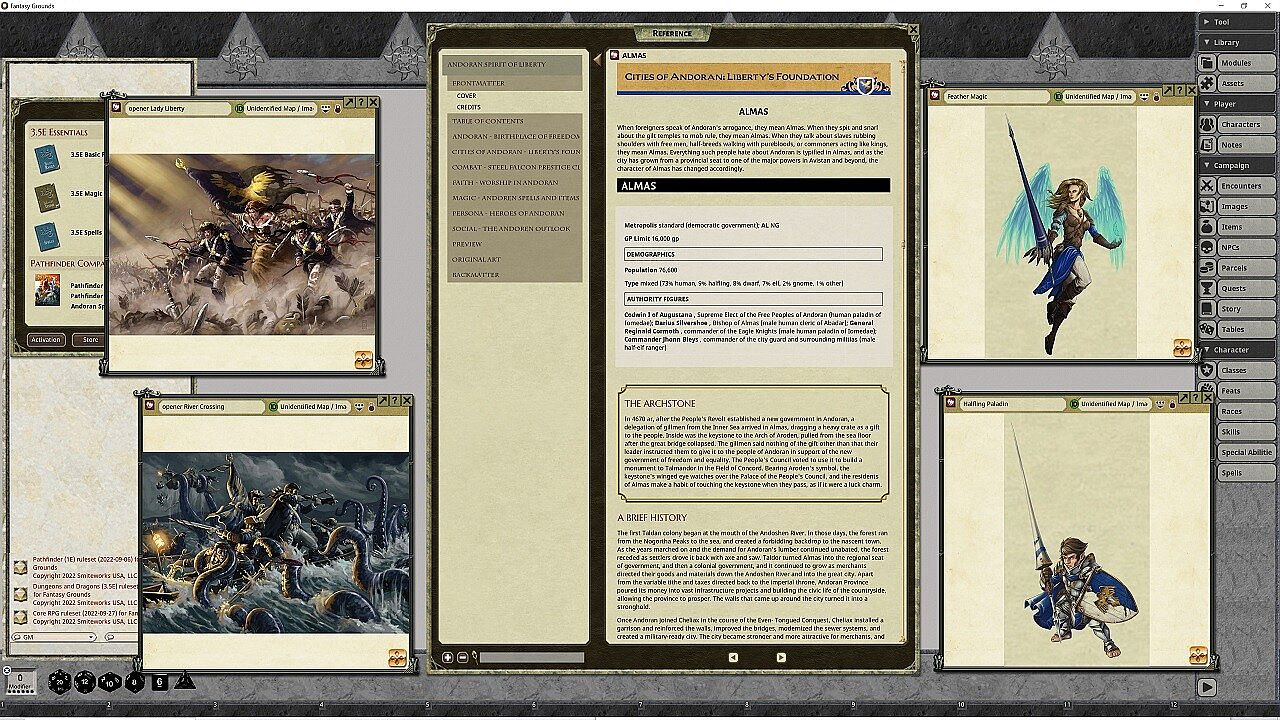This screenshot has height=720, width=1280.
Task: Click help icon on Lady Liberty window
Action: (361, 102)
